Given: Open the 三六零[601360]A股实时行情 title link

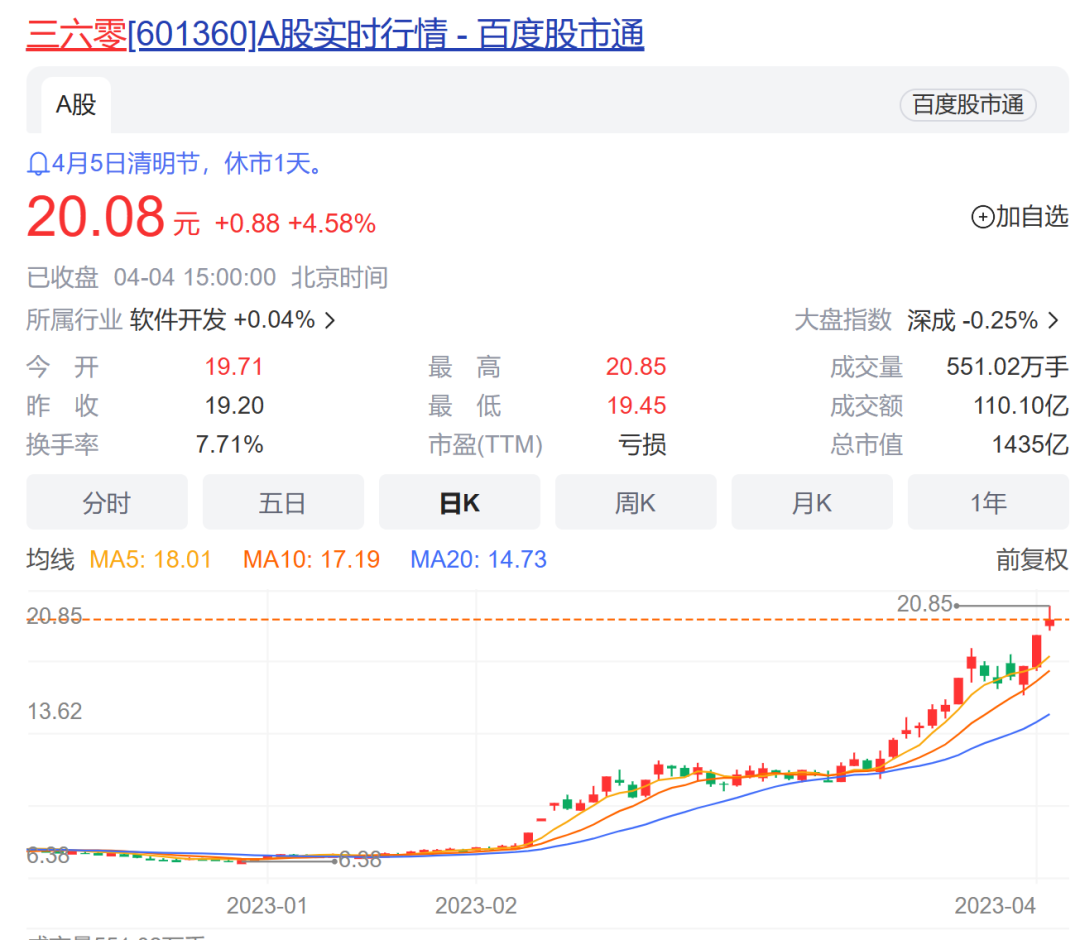Looking at the screenshot, I should (x=335, y=34).
